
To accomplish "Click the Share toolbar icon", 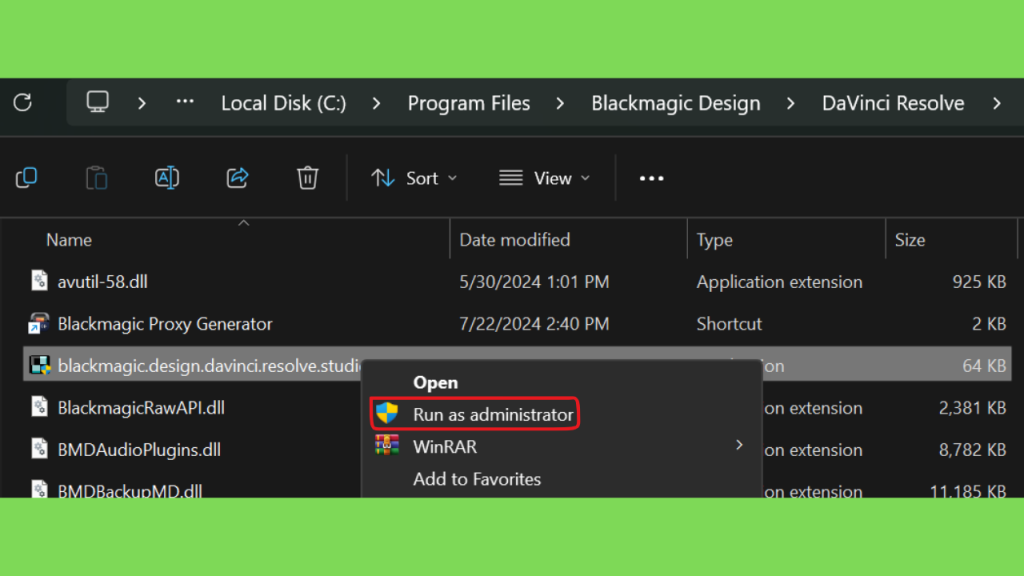I will pyautogui.click(x=237, y=178).
